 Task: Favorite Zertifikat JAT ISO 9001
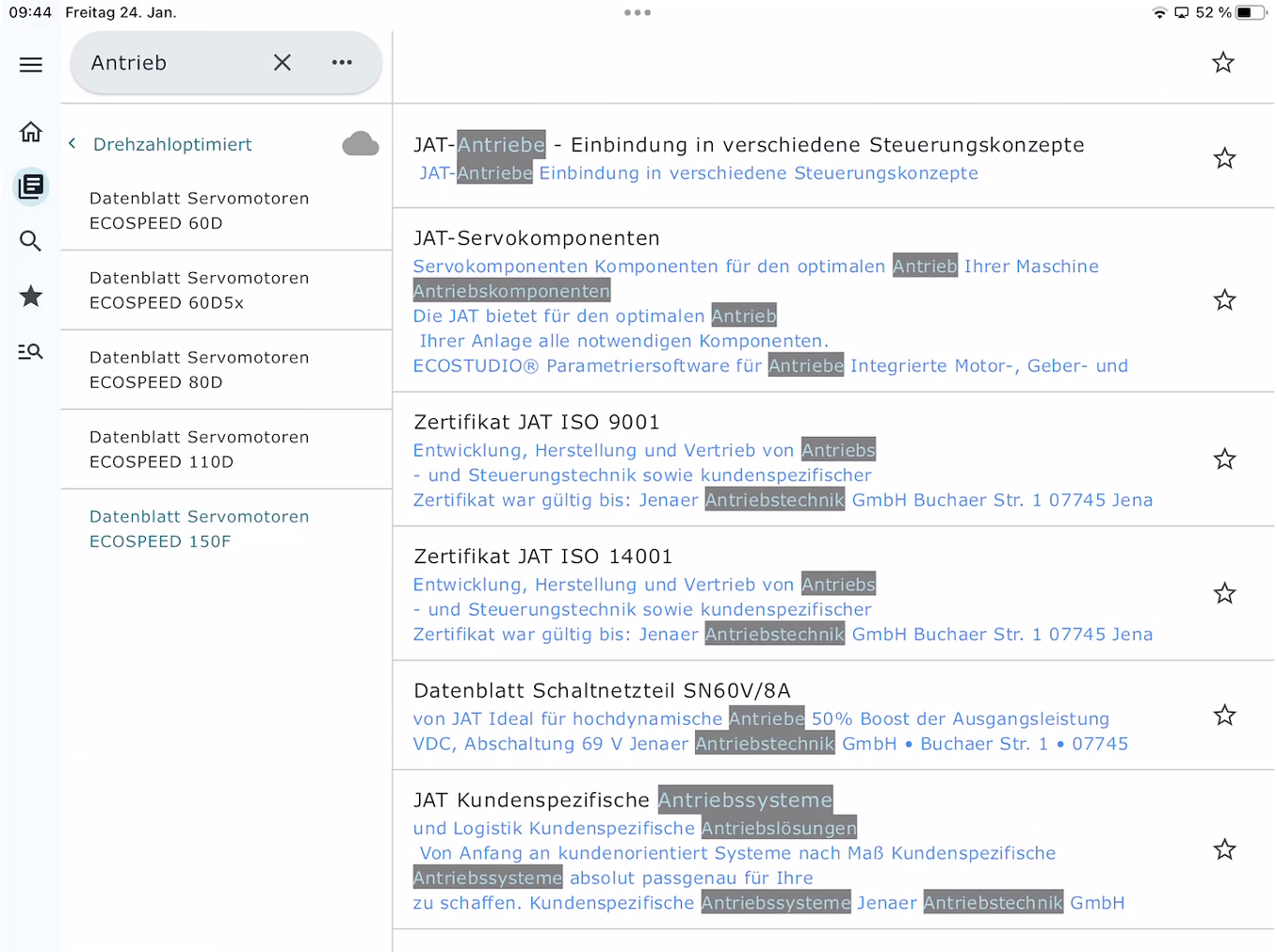(x=1224, y=459)
